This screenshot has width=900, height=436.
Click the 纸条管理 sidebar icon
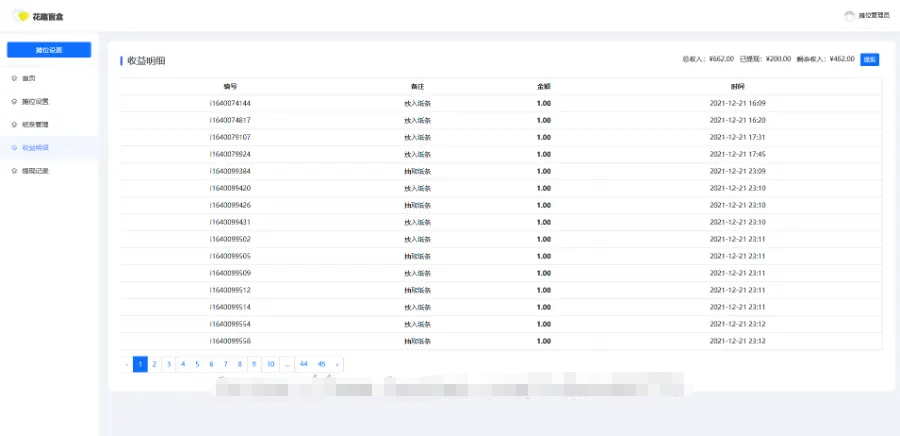point(13,124)
